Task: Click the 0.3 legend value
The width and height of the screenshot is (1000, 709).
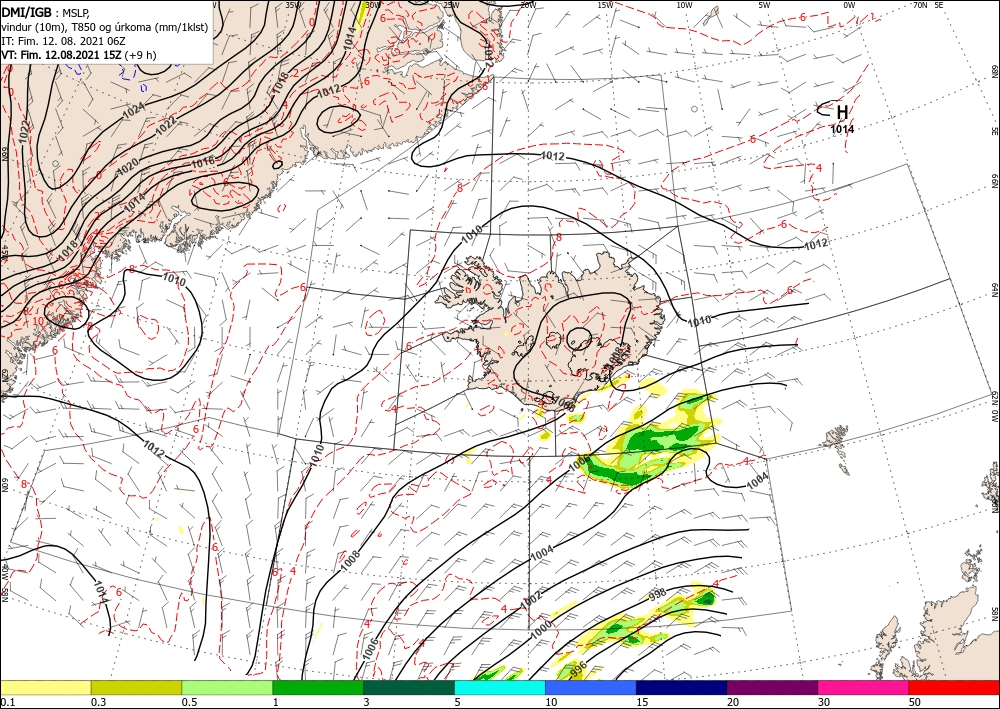Action: click(98, 702)
